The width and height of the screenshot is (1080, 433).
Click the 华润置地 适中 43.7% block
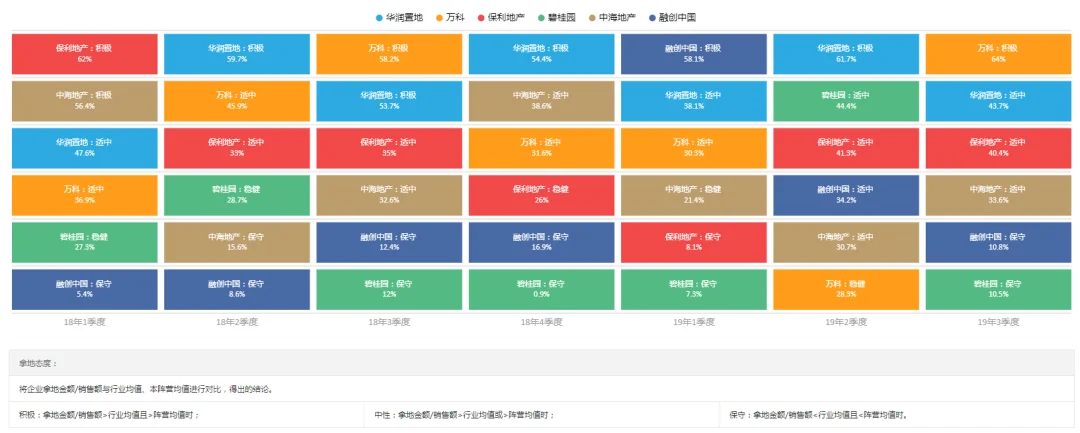coord(998,101)
